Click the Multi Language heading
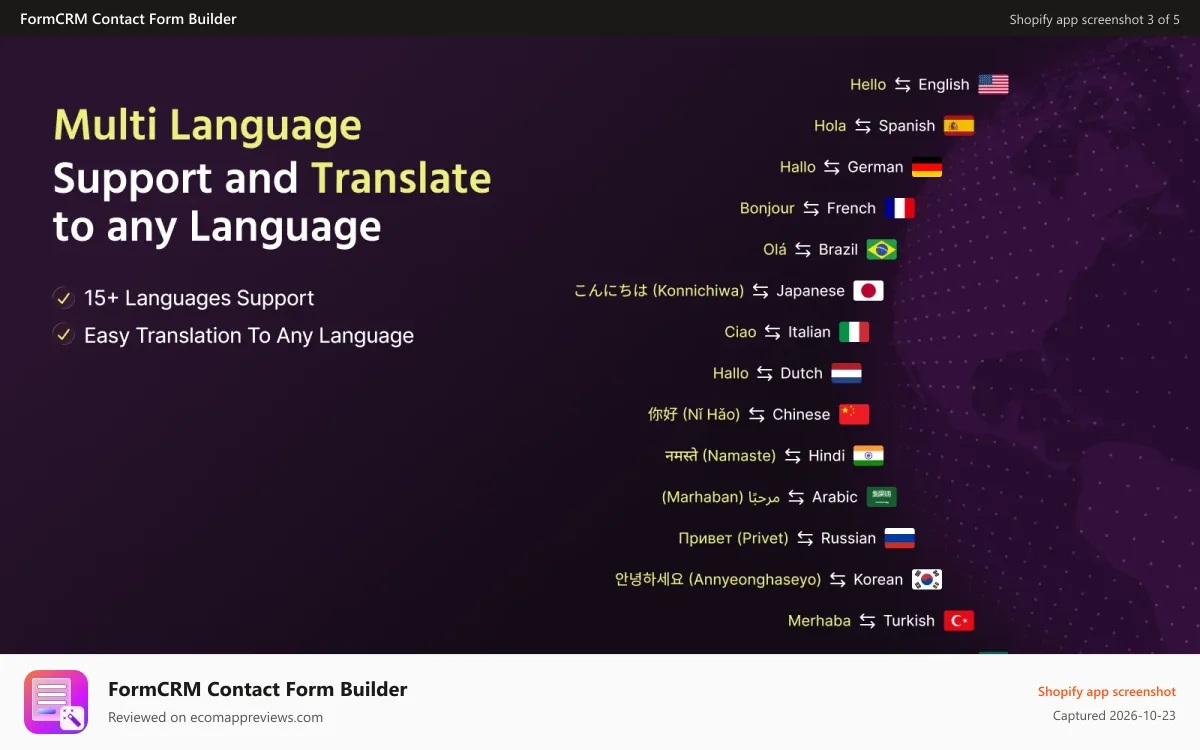This screenshot has width=1200, height=750. pos(207,125)
